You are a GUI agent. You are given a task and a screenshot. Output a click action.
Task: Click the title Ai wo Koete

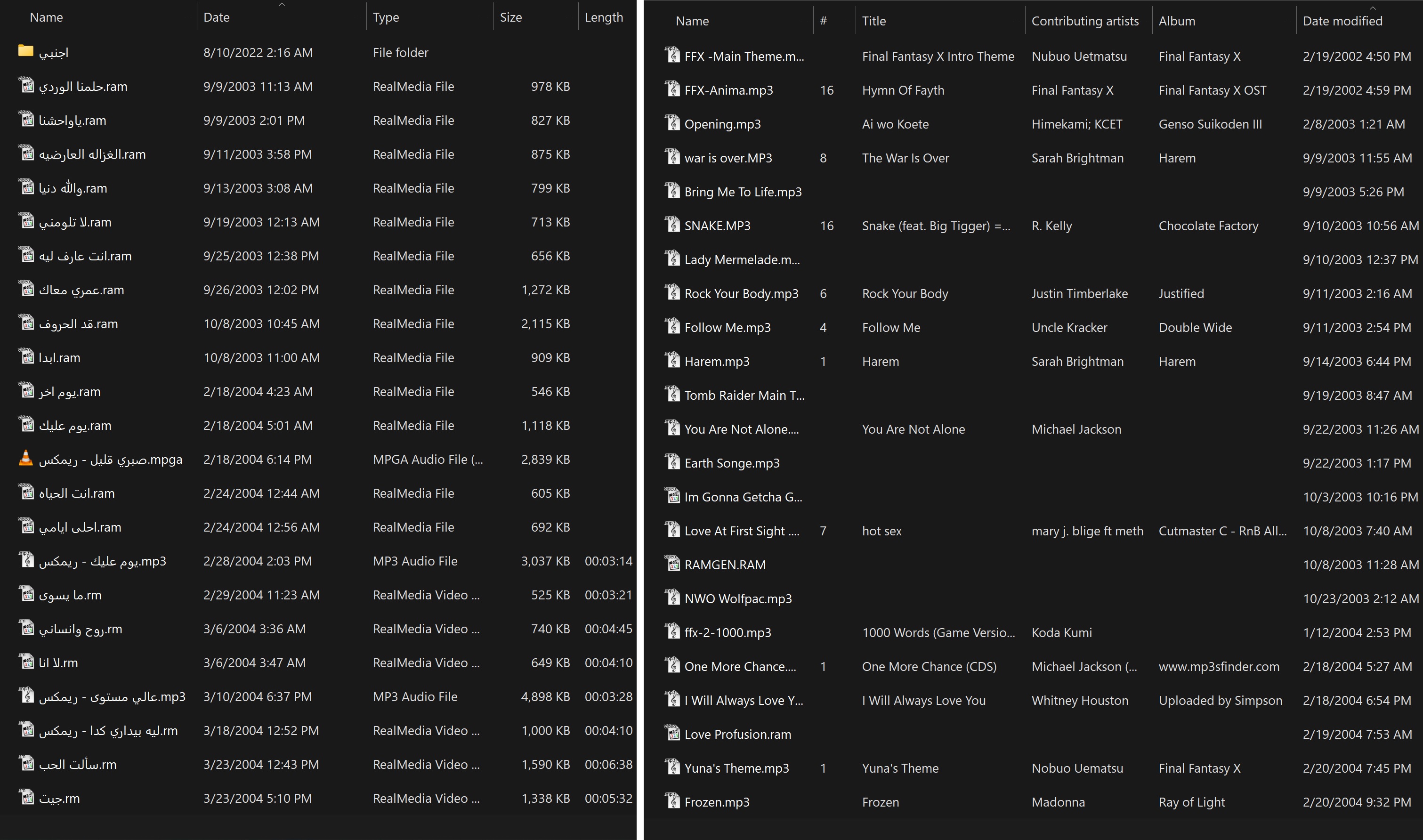pyautogui.click(x=895, y=124)
